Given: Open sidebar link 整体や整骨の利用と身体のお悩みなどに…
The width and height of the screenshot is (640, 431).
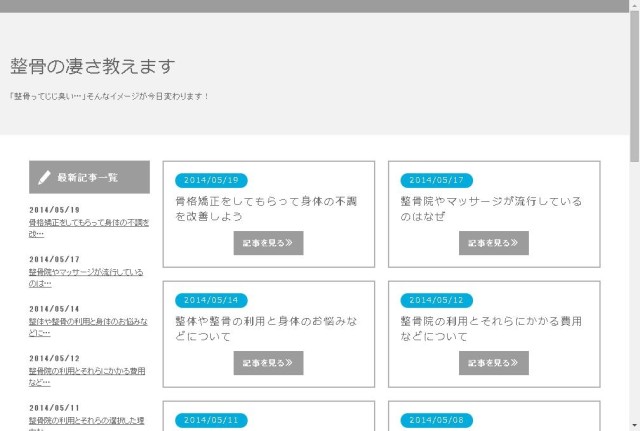Looking at the screenshot, I should pyautogui.click(x=88, y=327).
